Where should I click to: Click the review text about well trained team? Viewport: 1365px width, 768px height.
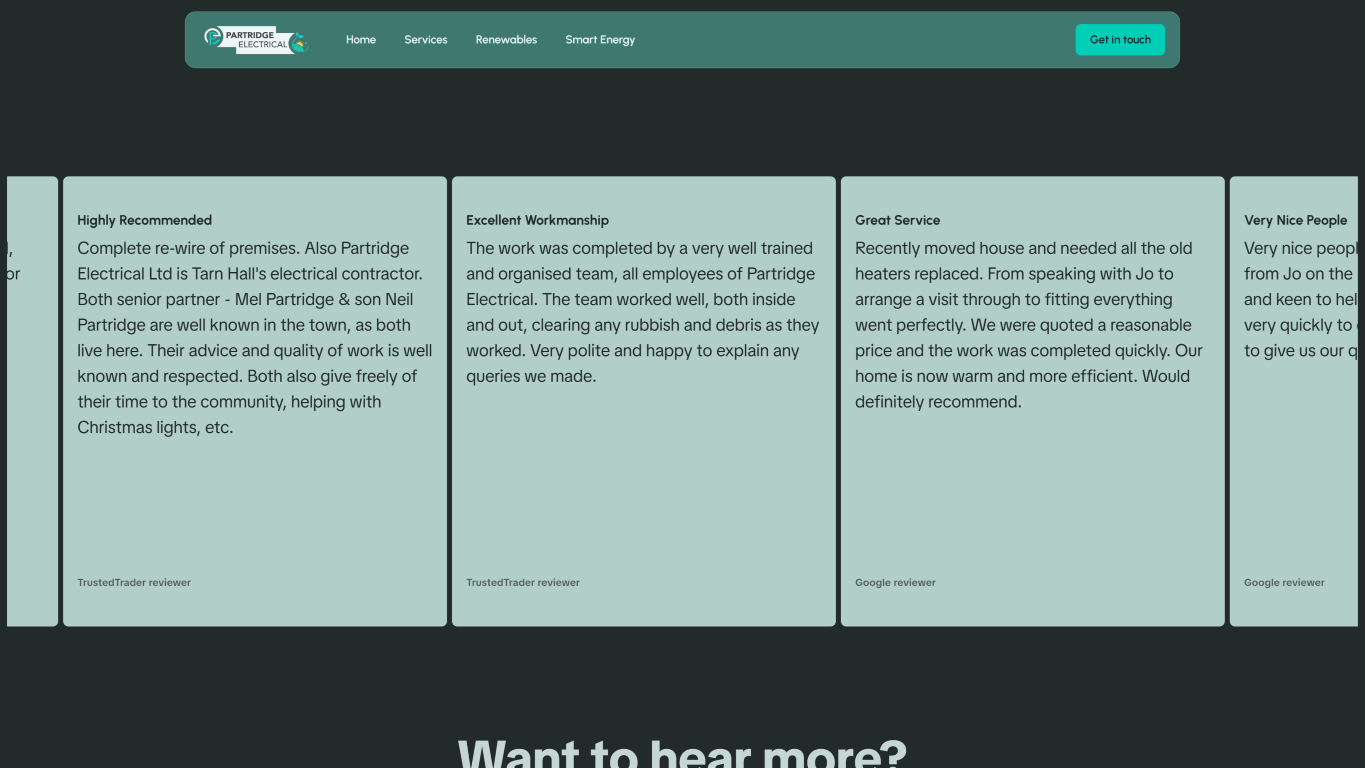tap(643, 312)
